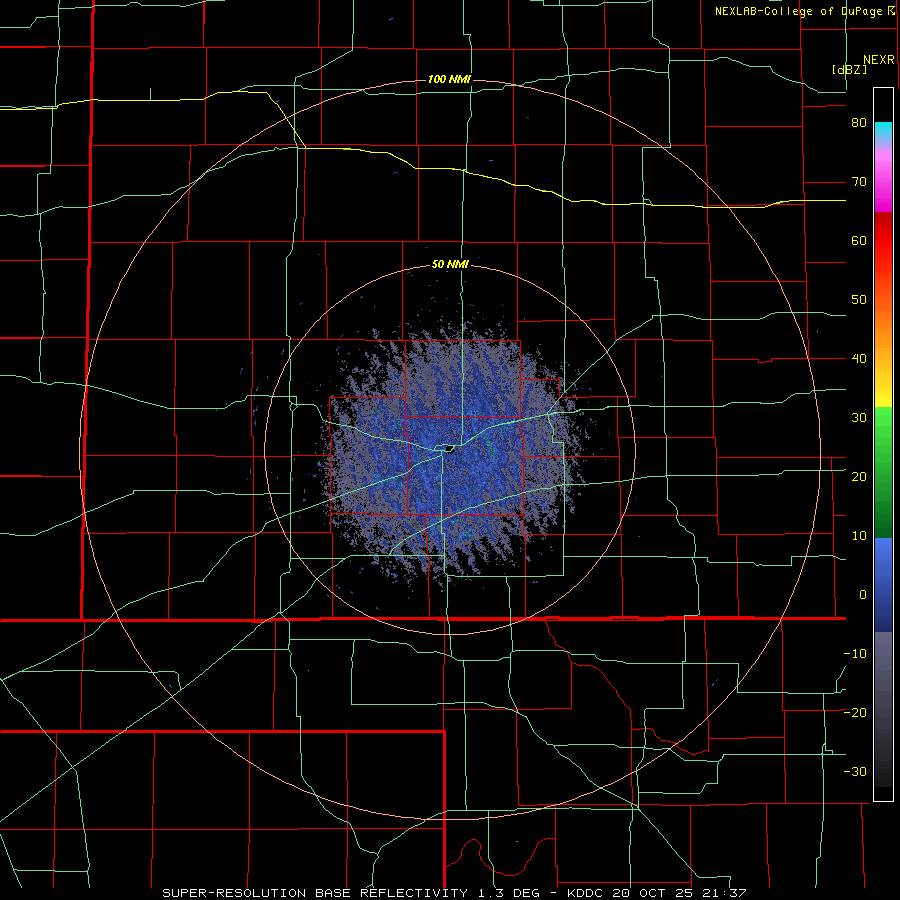Click the 10 dBZ scale value
This screenshot has width=900, height=900.
(859, 536)
